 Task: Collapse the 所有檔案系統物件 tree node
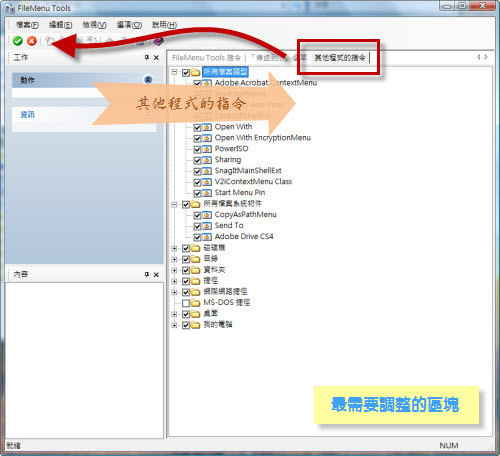174,204
